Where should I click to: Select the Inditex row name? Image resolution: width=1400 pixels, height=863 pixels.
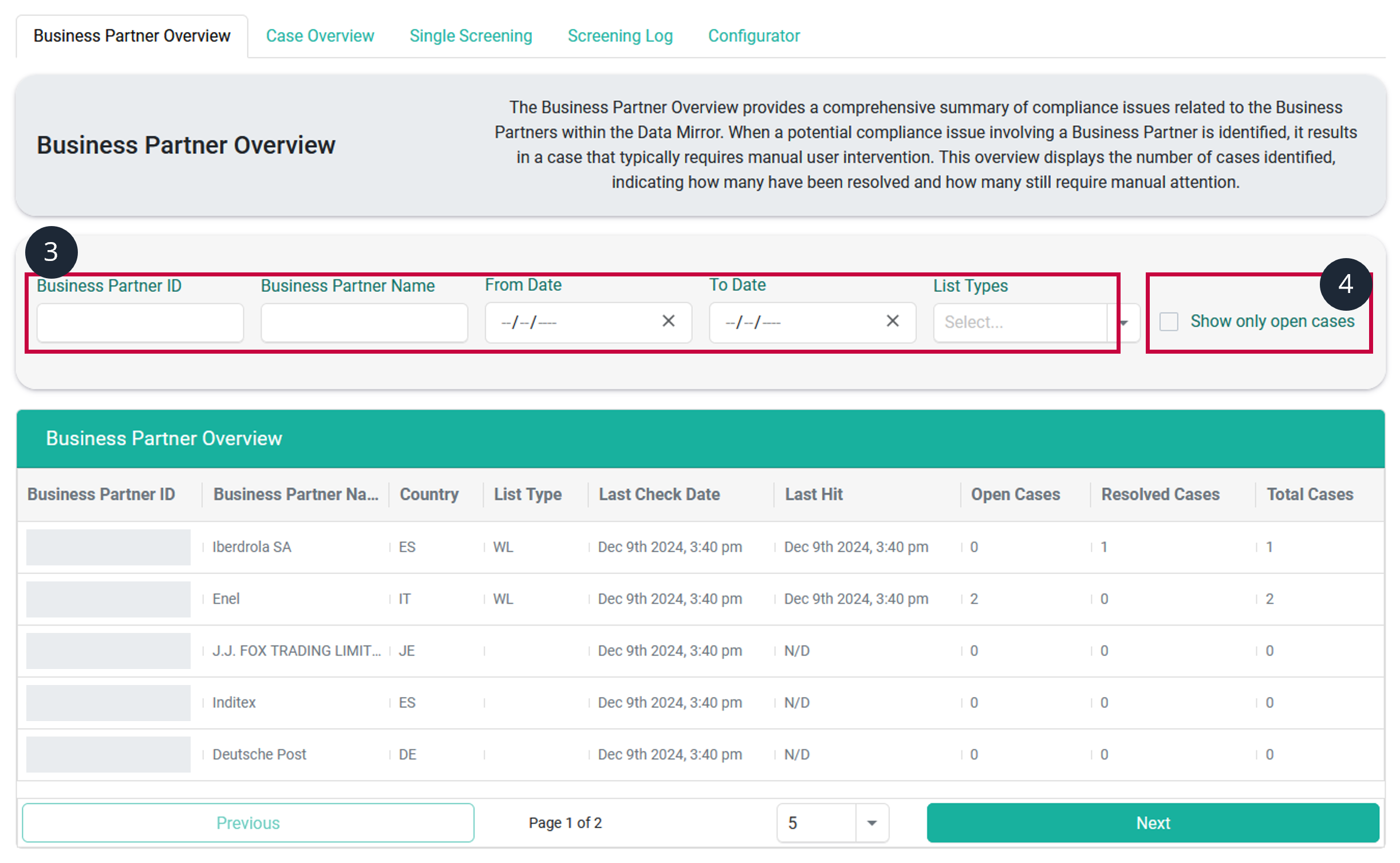[234, 703]
